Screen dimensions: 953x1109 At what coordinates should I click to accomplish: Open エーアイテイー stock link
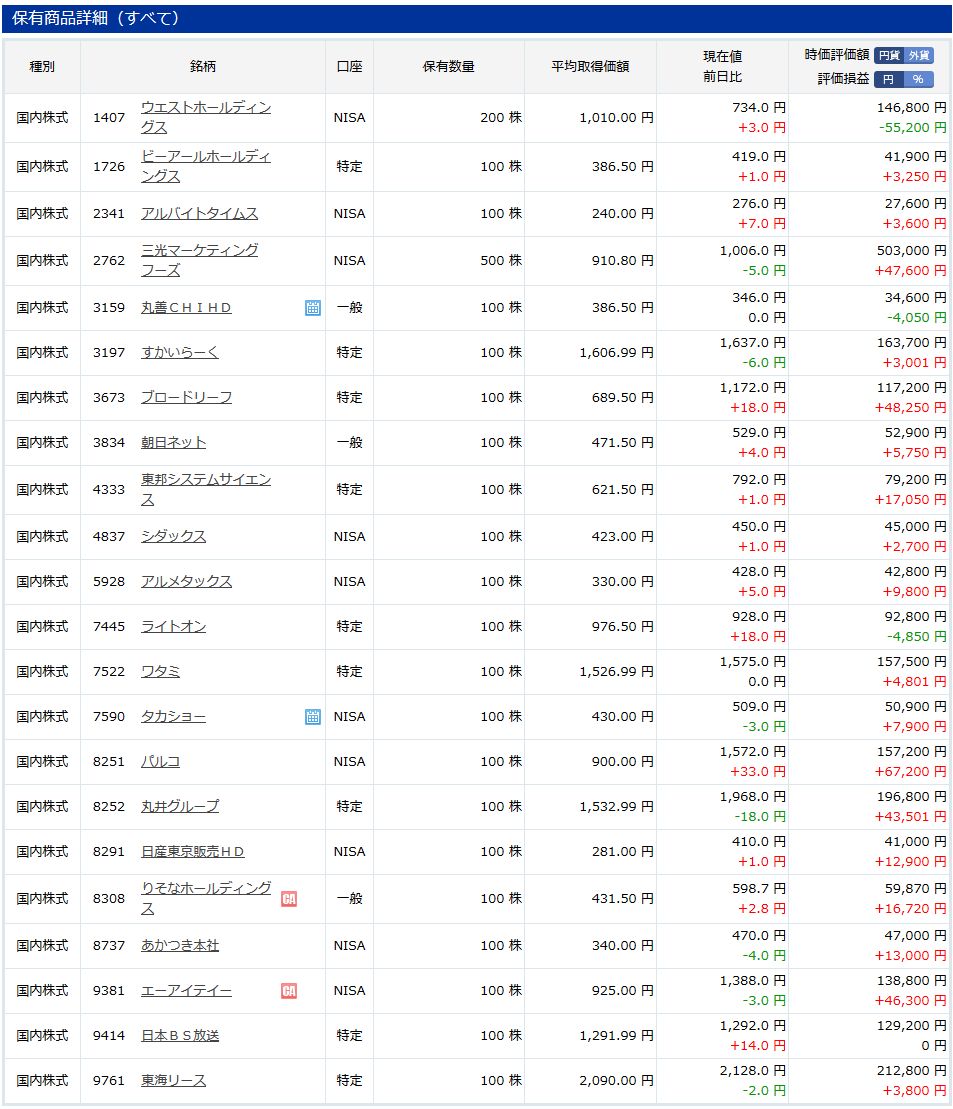tap(186, 990)
